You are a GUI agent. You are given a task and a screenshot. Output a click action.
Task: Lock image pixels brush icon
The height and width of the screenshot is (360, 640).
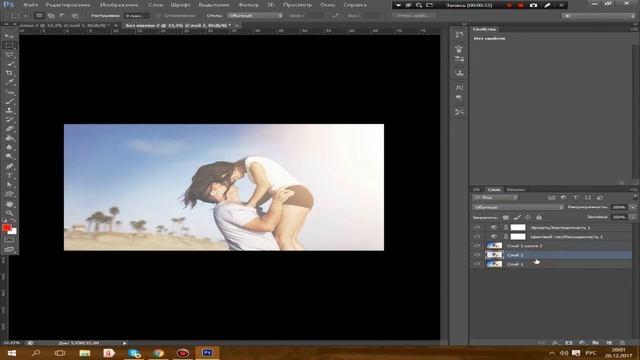click(517, 218)
